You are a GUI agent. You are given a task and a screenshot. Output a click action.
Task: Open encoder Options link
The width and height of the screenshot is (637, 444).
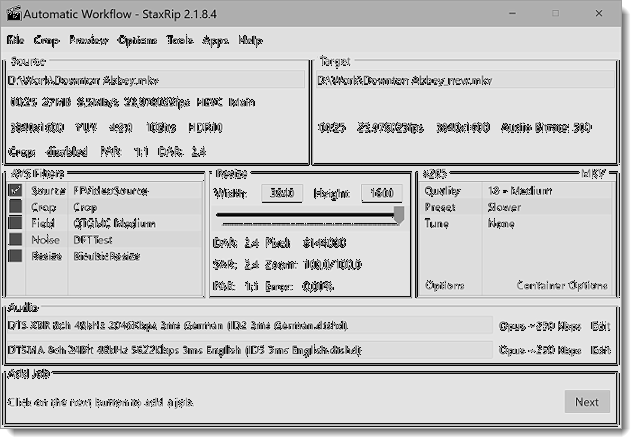[x=445, y=285]
